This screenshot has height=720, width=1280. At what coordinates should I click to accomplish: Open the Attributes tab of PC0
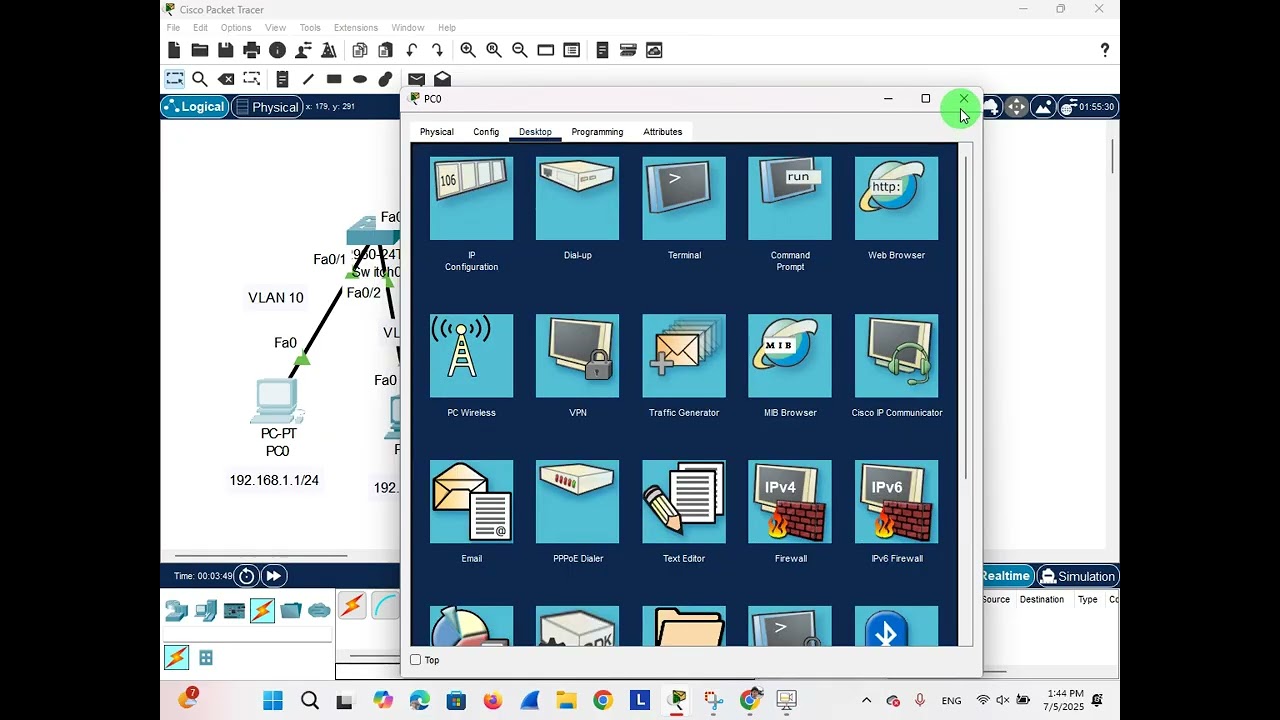coord(663,132)
